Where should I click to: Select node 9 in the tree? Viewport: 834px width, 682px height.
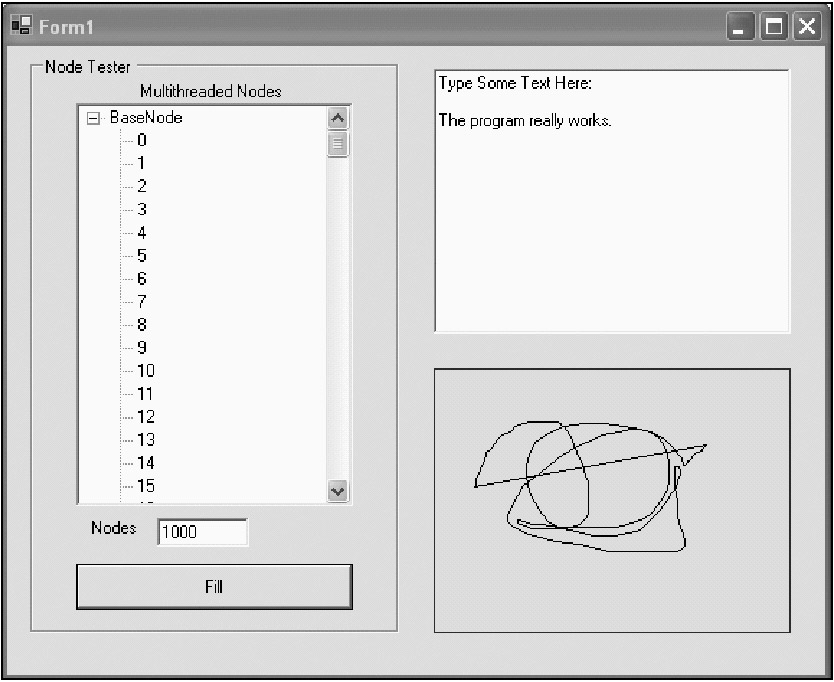(x=142, y=348)
